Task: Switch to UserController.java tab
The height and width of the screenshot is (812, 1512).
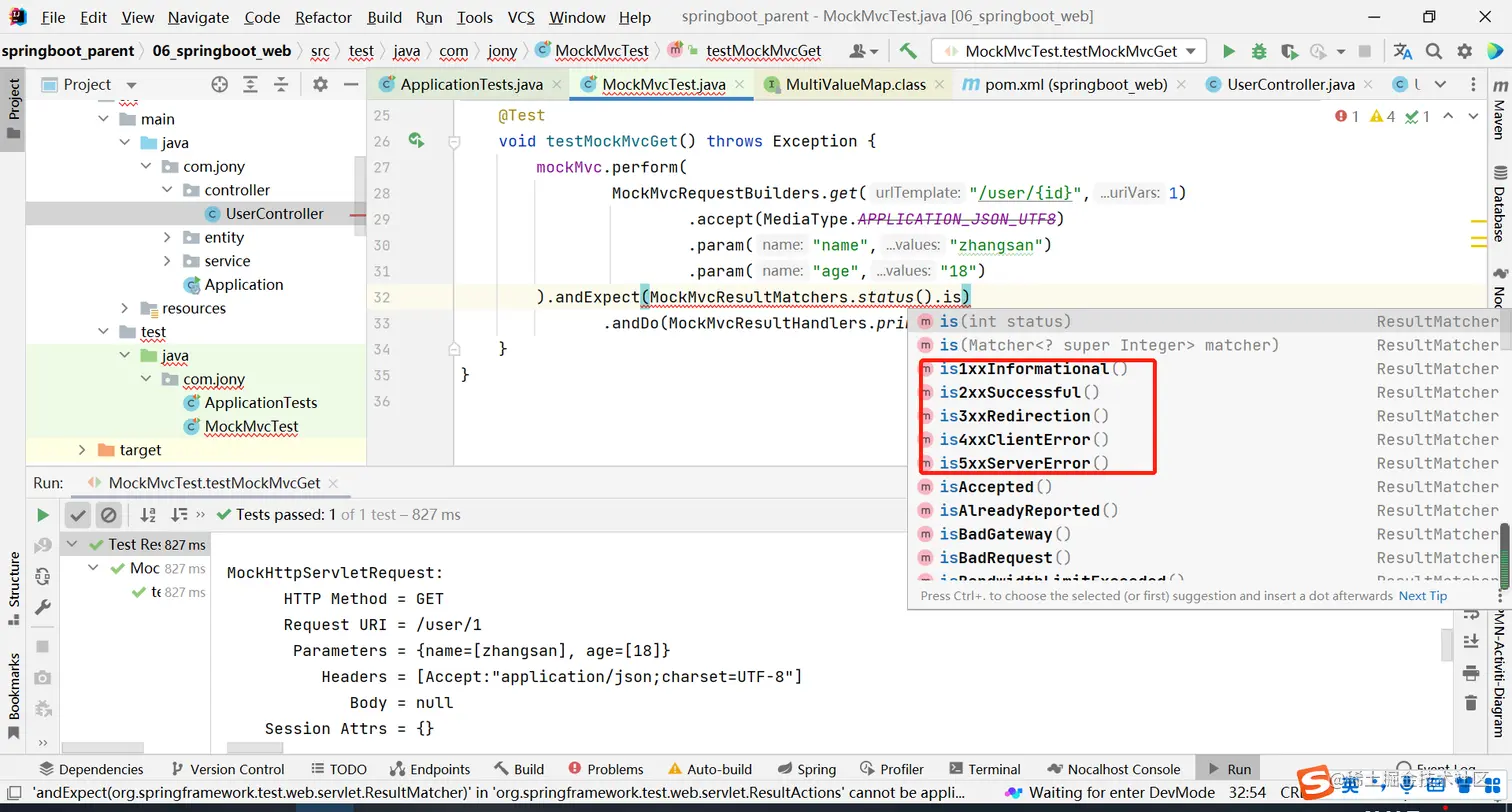Action: pos(1290,85)
